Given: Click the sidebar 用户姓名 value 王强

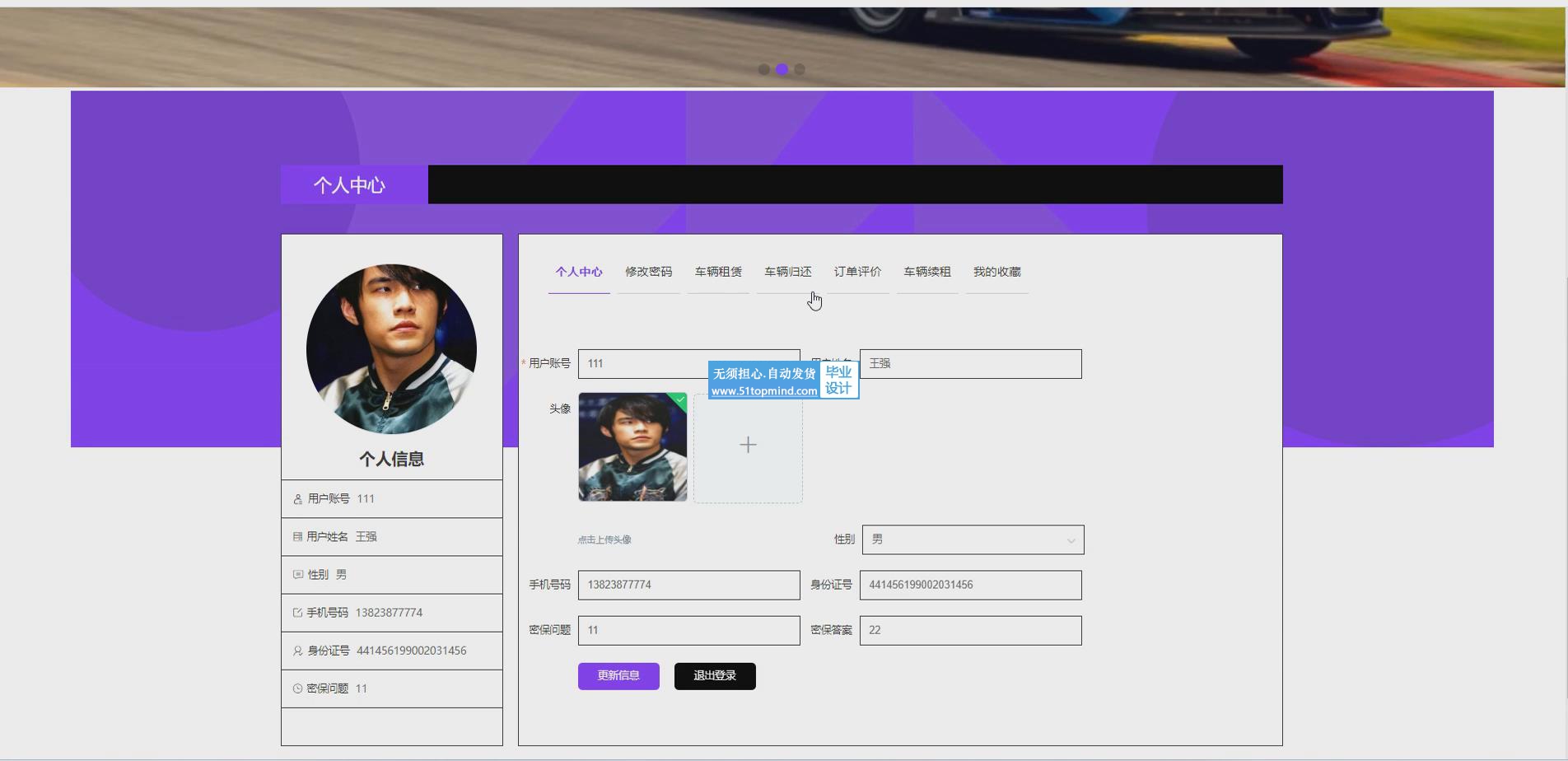Looking at the screenshot, I should tap(366, 537).
